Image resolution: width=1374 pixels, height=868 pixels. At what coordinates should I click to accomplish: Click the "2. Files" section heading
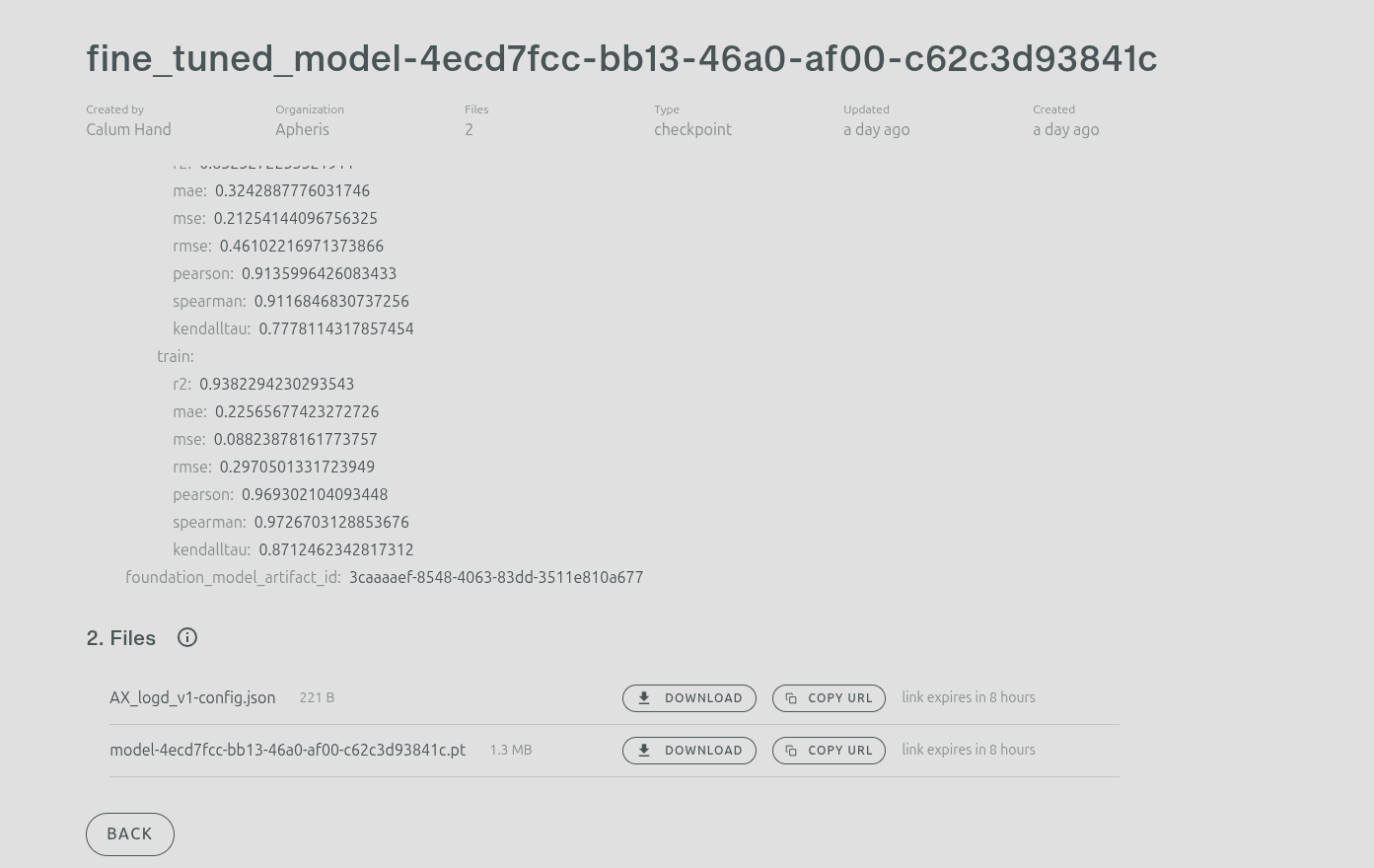point(121,638)
